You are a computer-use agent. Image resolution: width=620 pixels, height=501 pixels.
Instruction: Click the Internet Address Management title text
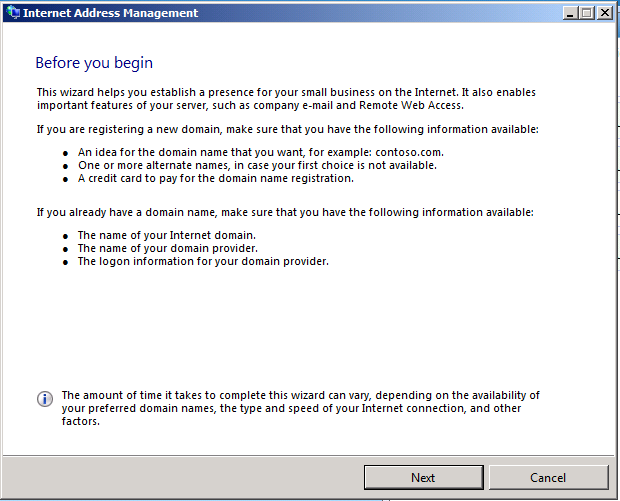tap(110, 13)
